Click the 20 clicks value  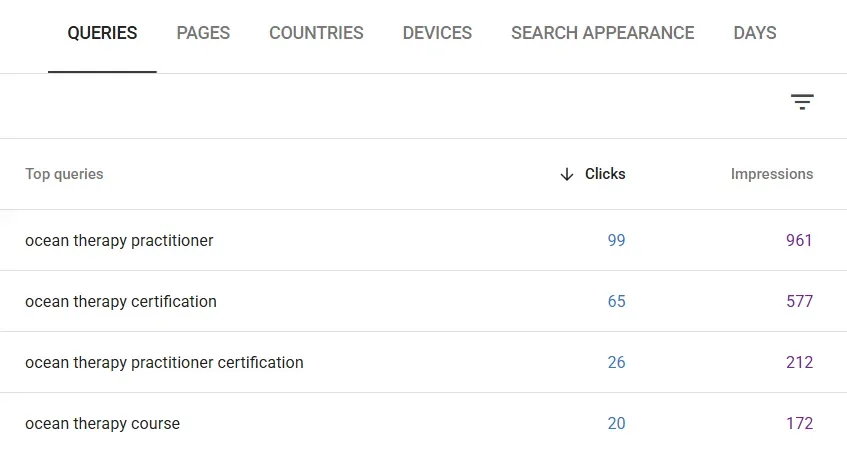coord(616,424)
